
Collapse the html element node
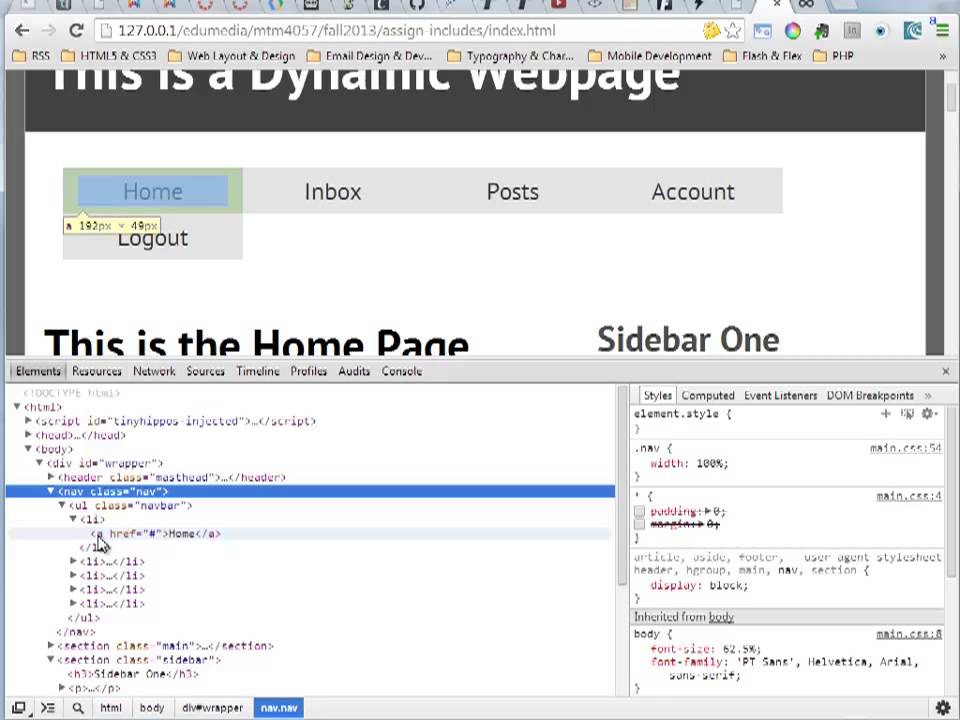point(17,407)
